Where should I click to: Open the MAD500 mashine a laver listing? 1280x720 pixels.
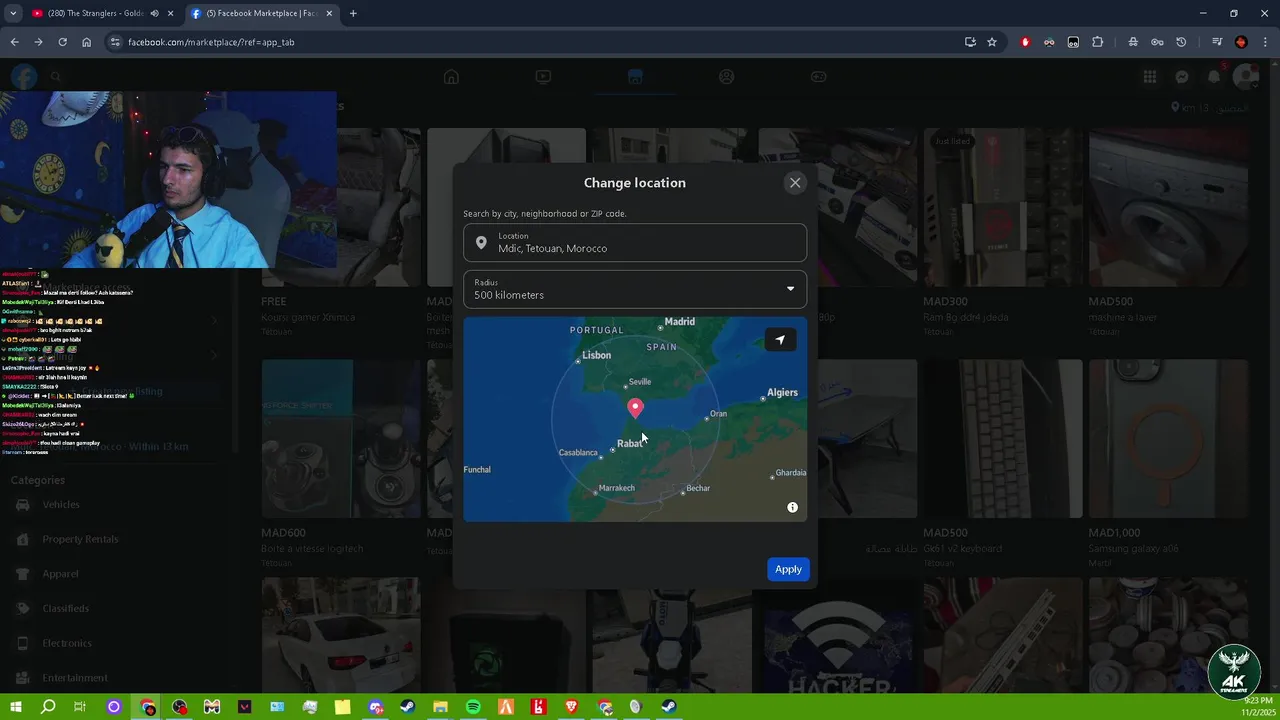click(1168, 232)
